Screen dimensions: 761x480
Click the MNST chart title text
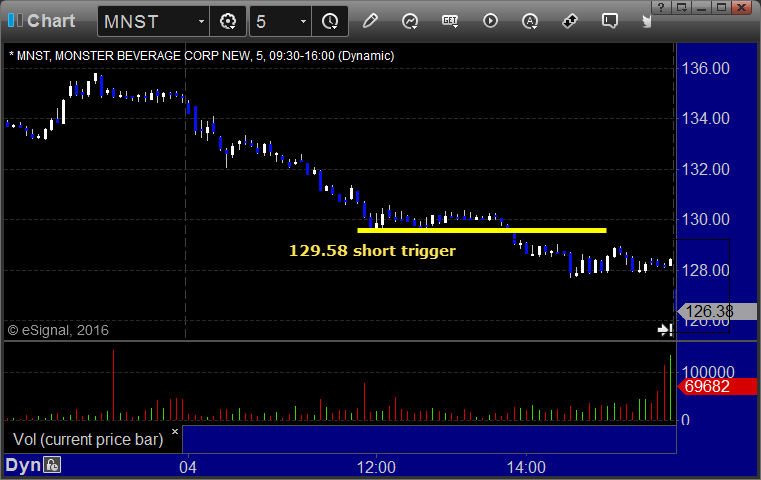click(201, 56)
